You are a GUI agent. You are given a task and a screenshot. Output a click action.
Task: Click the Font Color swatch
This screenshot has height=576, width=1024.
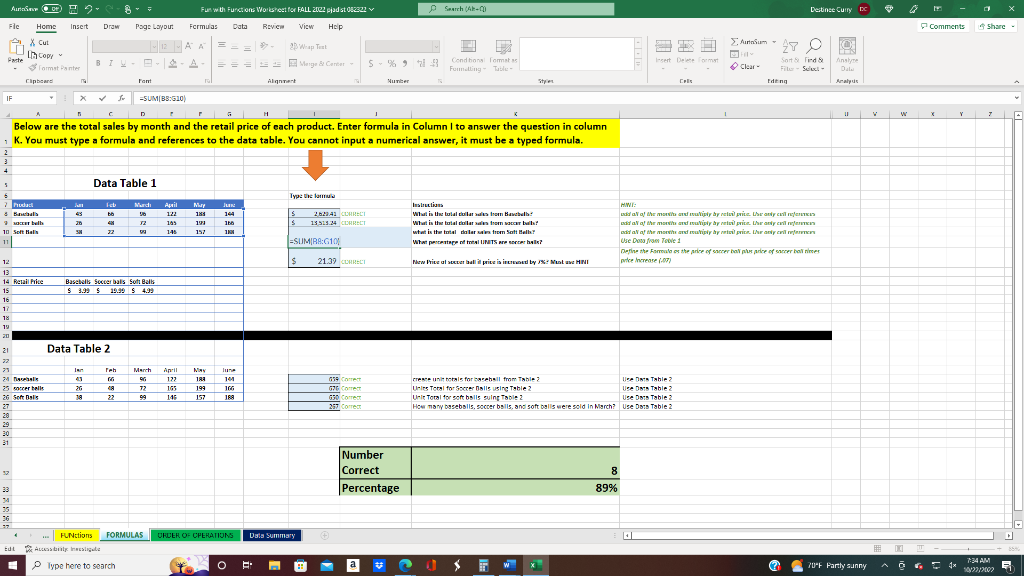[193, 63]
